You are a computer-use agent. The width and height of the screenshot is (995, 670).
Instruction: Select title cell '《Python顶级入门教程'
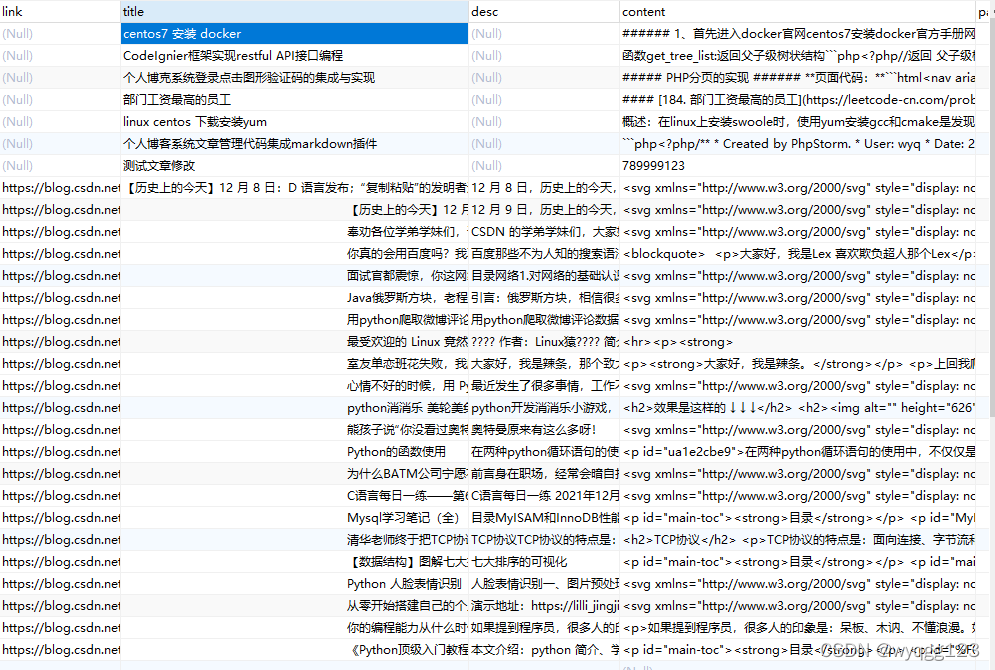click(294, 650)
